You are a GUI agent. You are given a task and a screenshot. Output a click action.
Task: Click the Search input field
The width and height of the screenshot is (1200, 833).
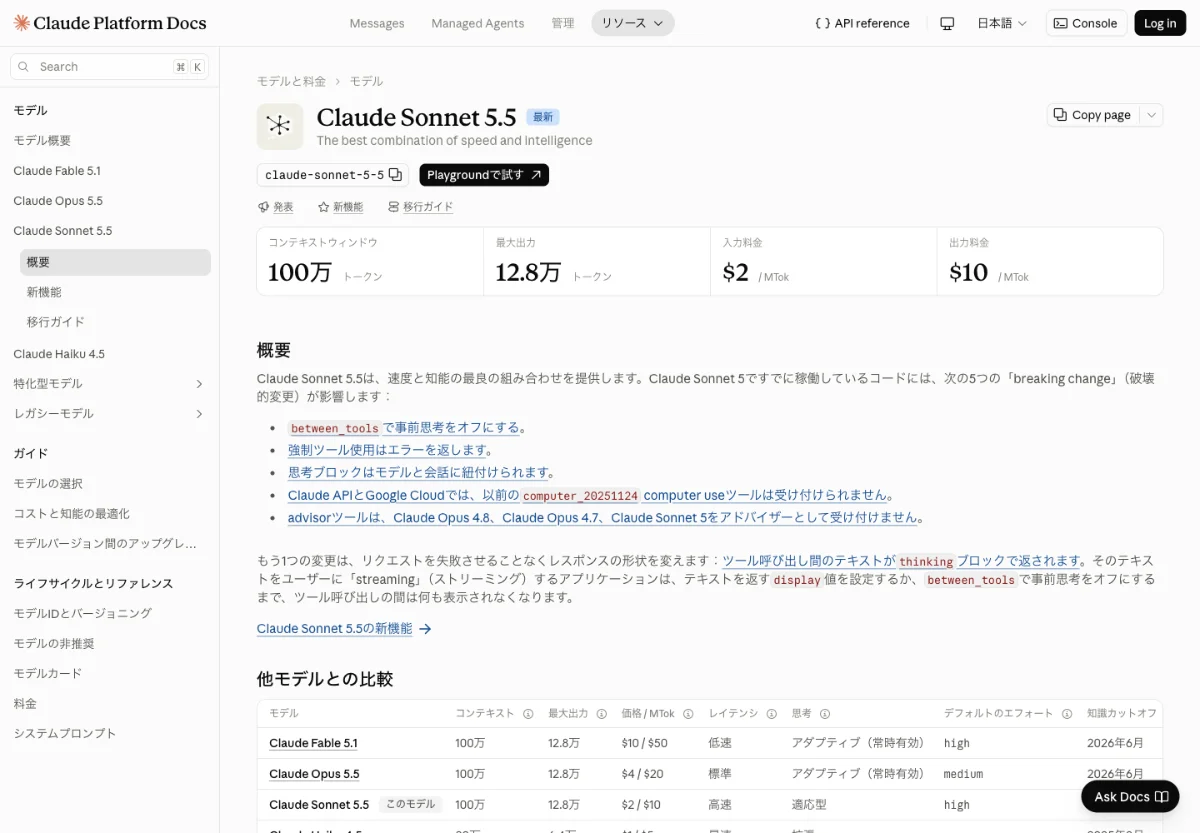pyautogui.click(x=109, y=67)
